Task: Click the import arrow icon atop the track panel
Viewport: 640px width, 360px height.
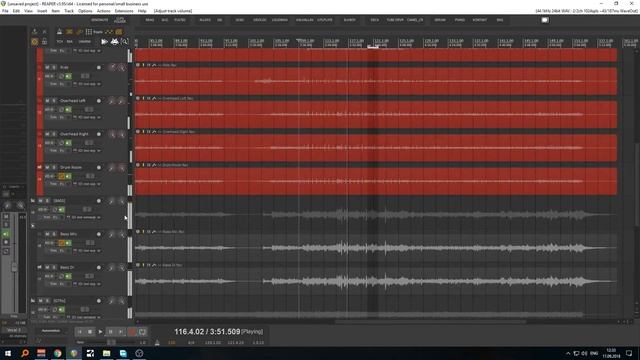Action: click(x=35, y=31)
